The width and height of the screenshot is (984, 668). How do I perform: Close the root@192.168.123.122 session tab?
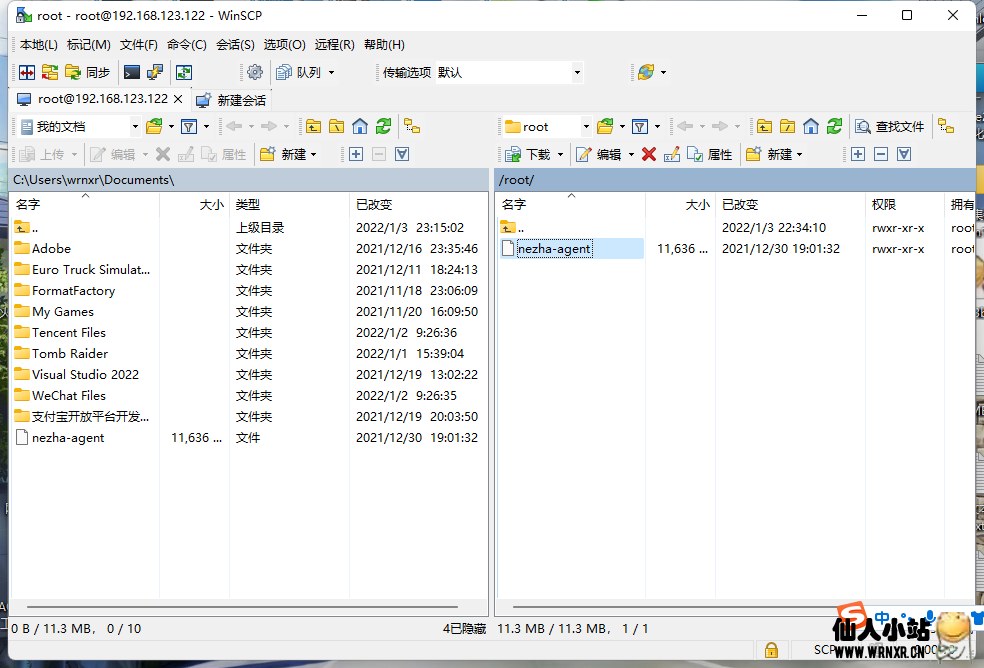[x=178, y=99]
